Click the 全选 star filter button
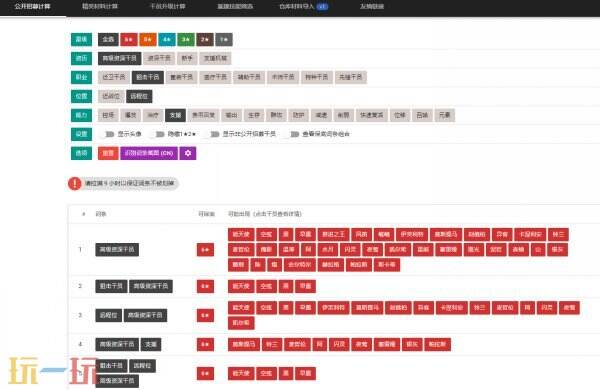This screenshot has height=390, width=600. click(108, 39)
